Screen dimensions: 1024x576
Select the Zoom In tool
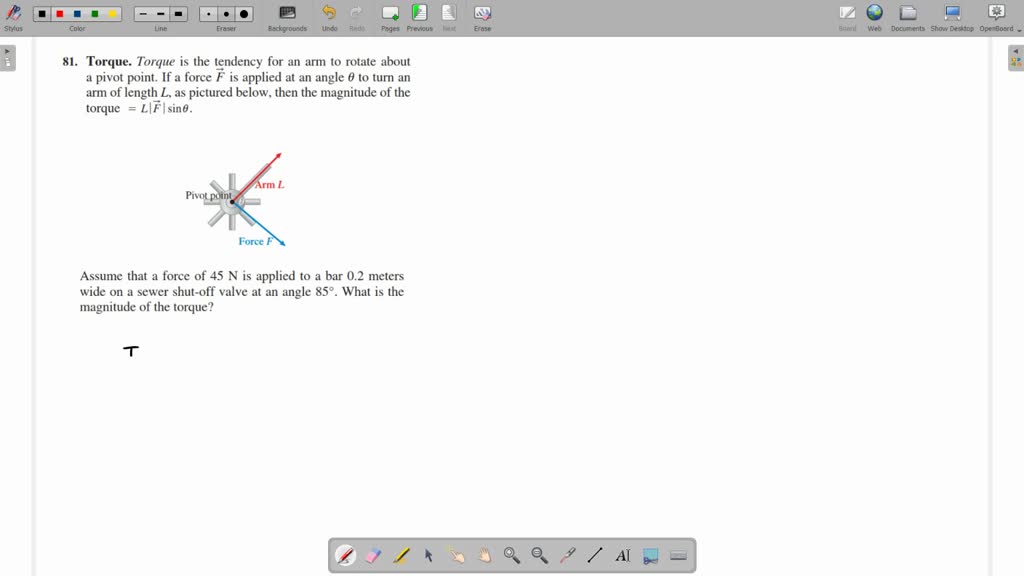click(511, 555)
